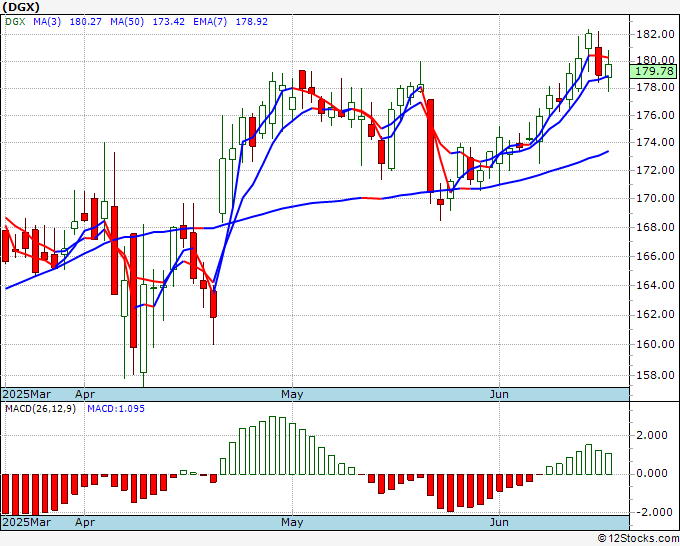Click the 172.00 price axis label
Viewport: 680px width, 546px height.
tap(655, 170)
